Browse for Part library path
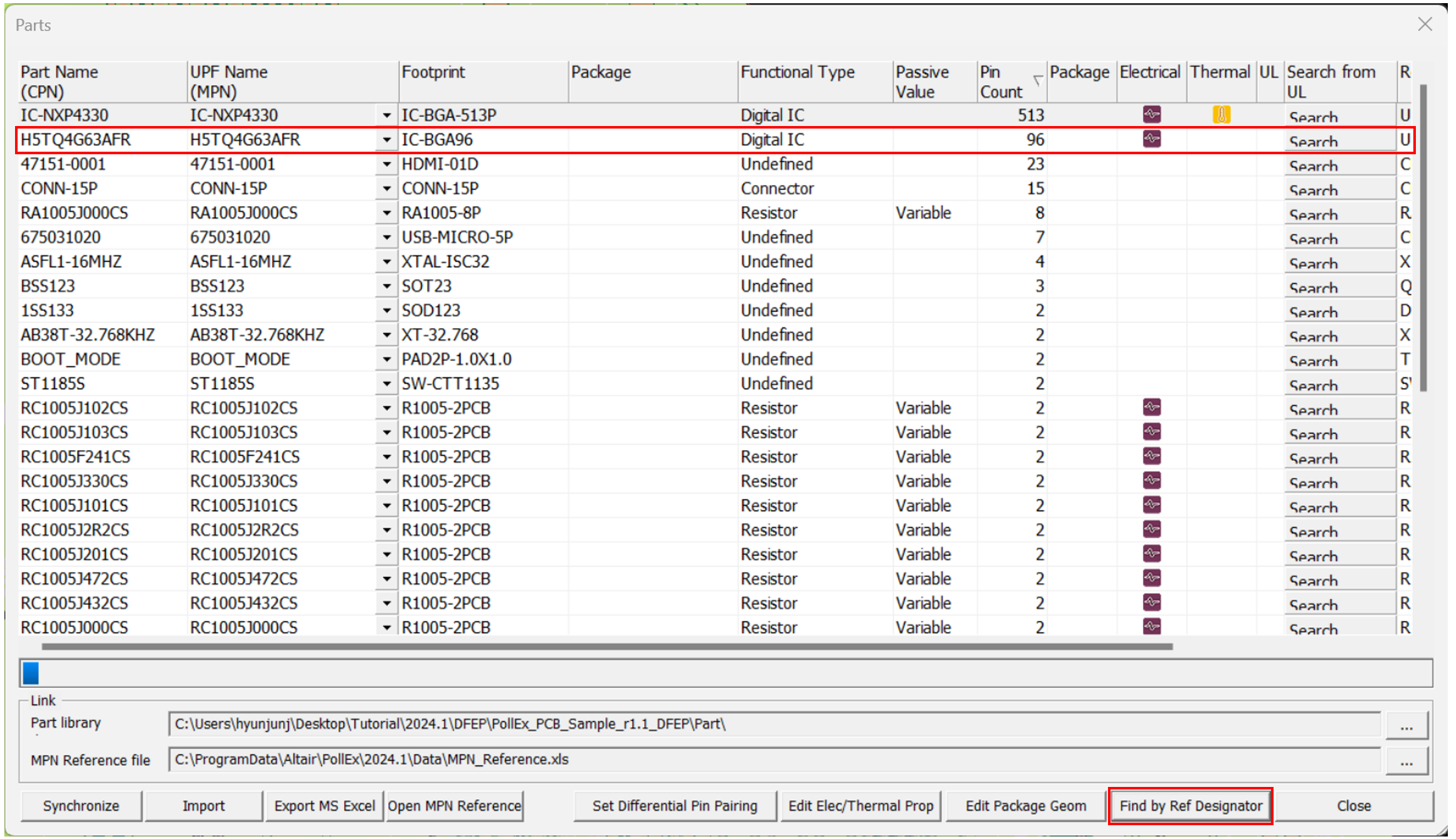1456x839 pixels. [1406, 726]
